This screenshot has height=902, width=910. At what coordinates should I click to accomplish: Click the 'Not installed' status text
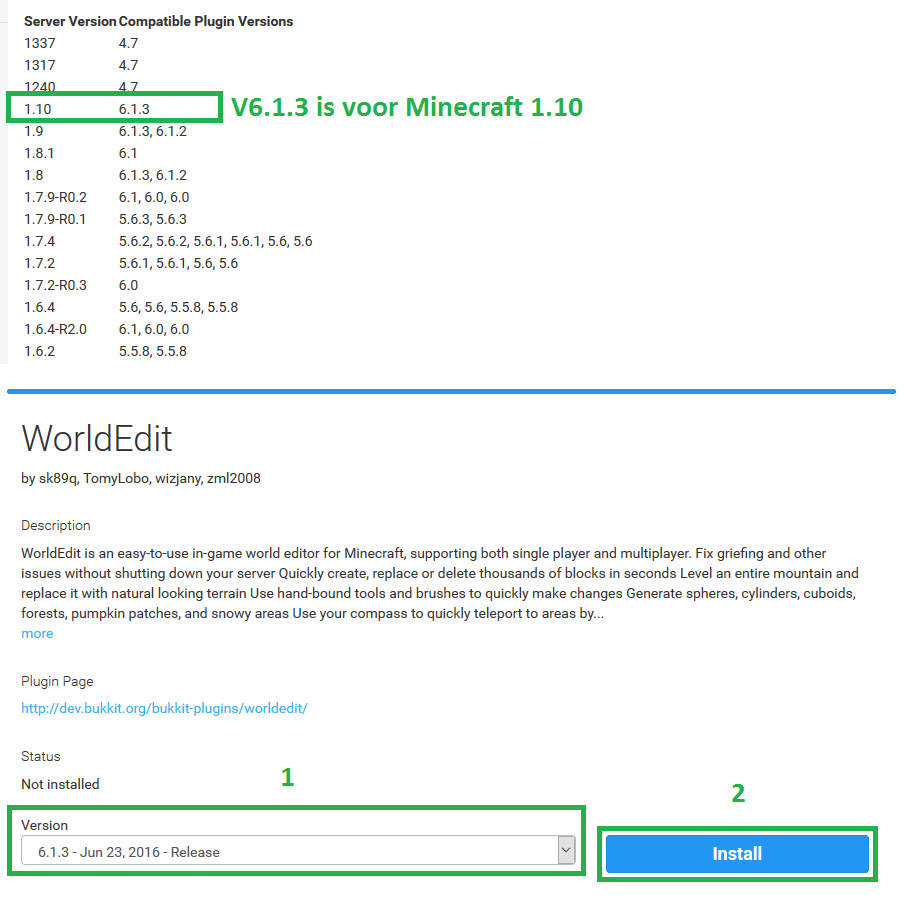60,784
